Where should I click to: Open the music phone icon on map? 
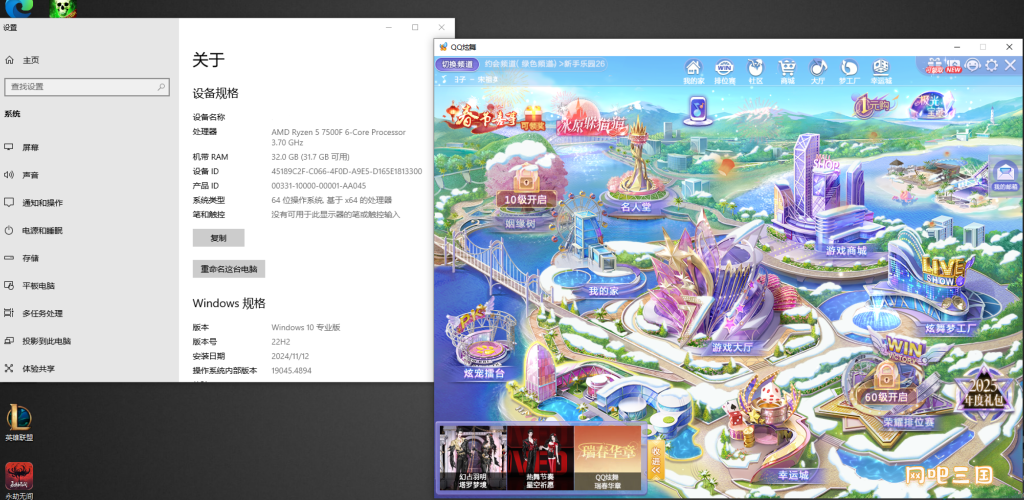(697, 110)
